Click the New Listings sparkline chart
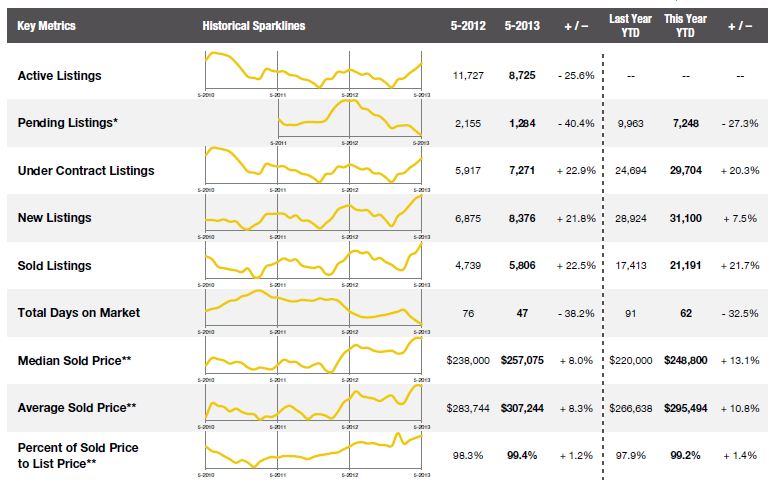This screenshot has height=487, width=774. pyautogui.click(x=313, y=213)
